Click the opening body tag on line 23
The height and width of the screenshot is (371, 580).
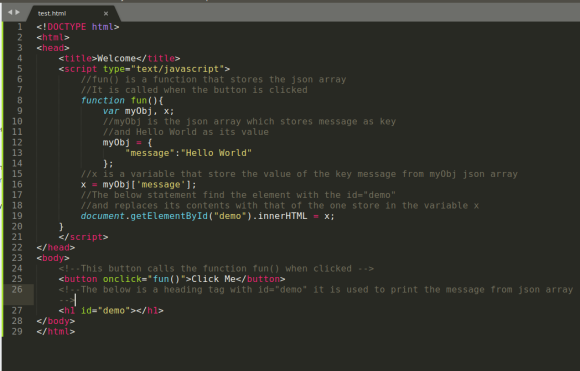pyautogui.click(x=53, y=258)
